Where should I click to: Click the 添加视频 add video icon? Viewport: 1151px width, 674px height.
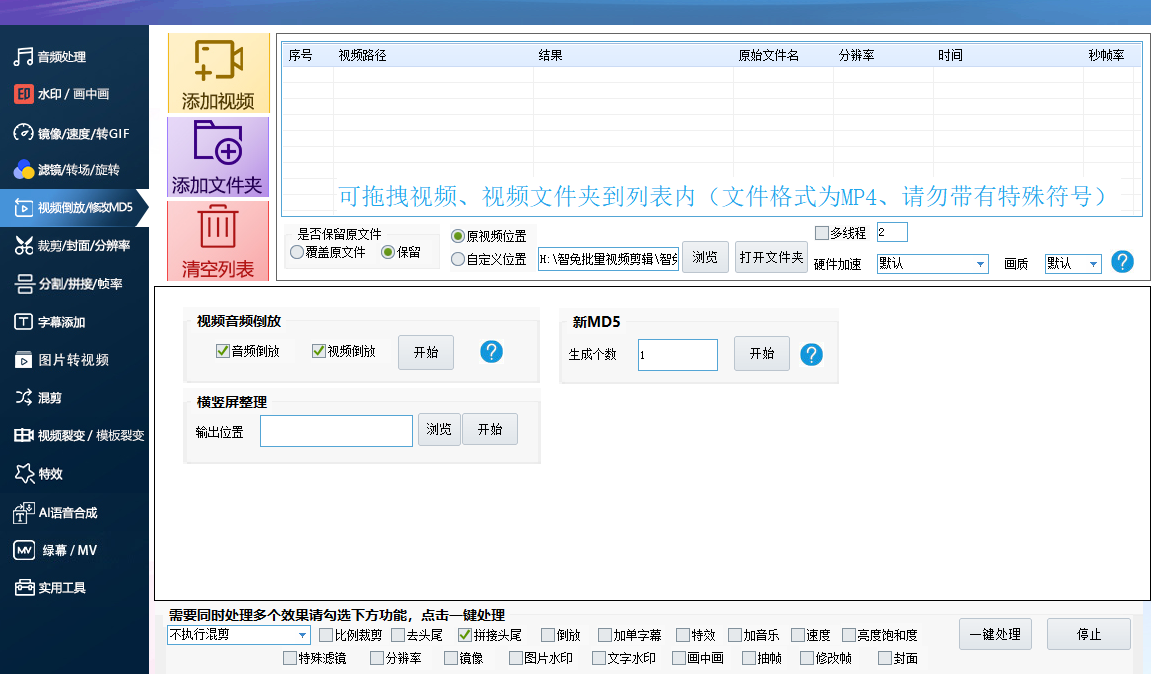point(218,62)
